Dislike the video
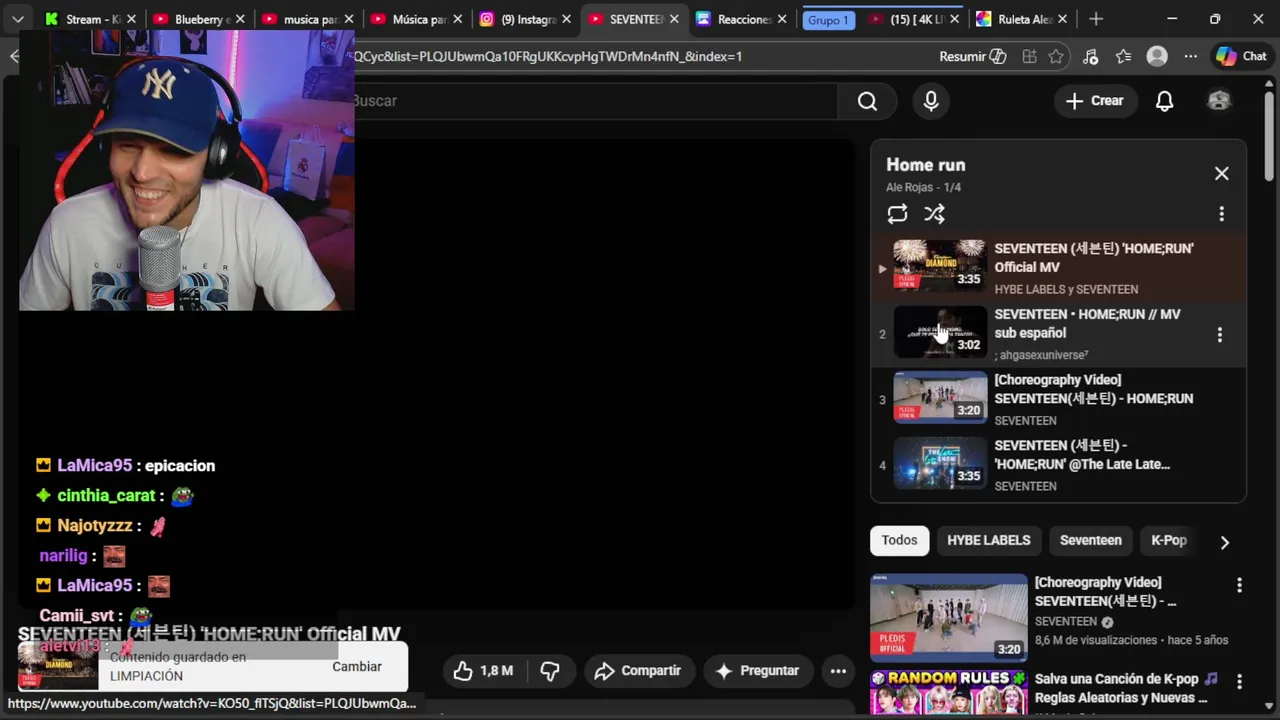 point(550,671)
